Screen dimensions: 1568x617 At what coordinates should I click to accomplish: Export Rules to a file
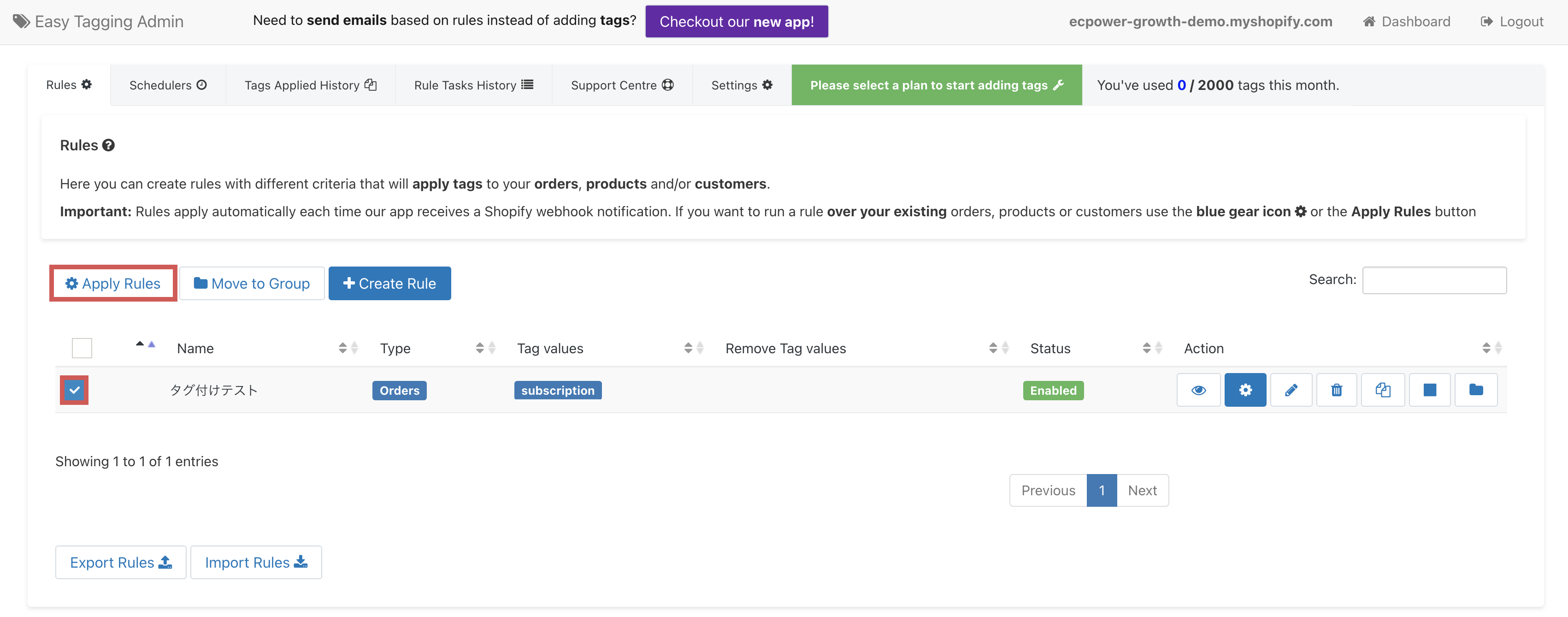tap(120, 562)
